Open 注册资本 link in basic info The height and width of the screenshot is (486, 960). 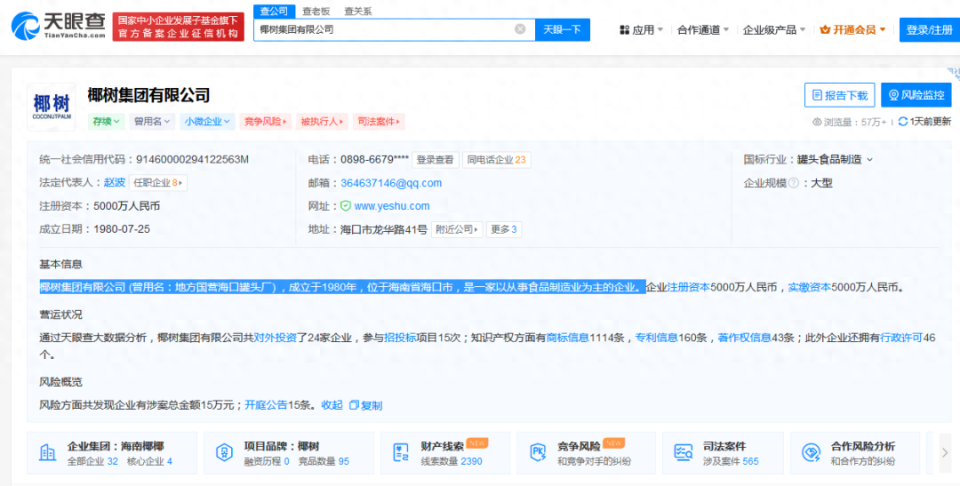coord(688,287)
